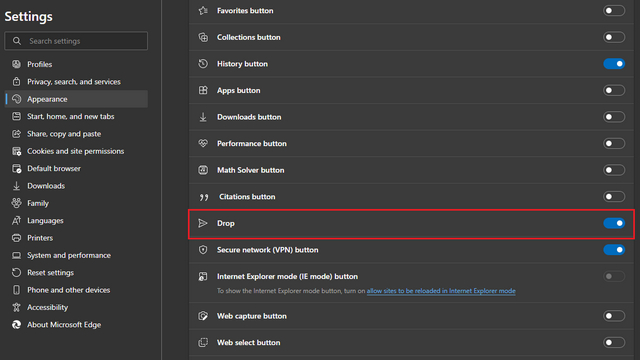The image size is (640, 360).
Task: Open the Internet Explorer mode reload link
Action: [441, 291]
